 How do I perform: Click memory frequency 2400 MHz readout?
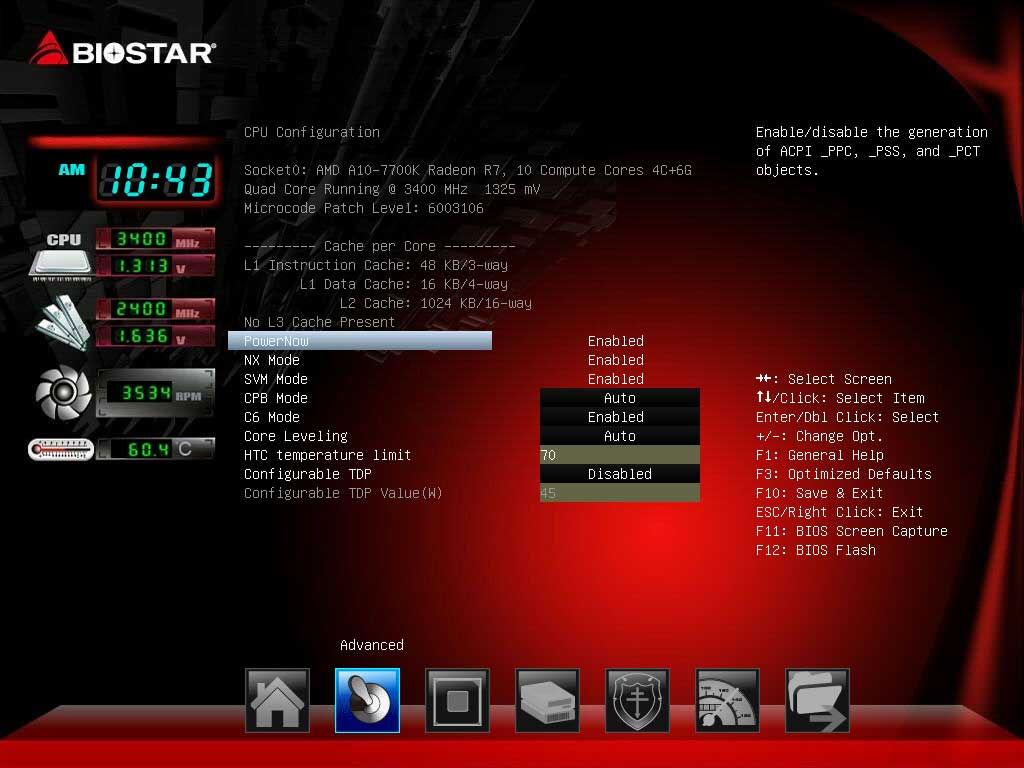[155, 309]
